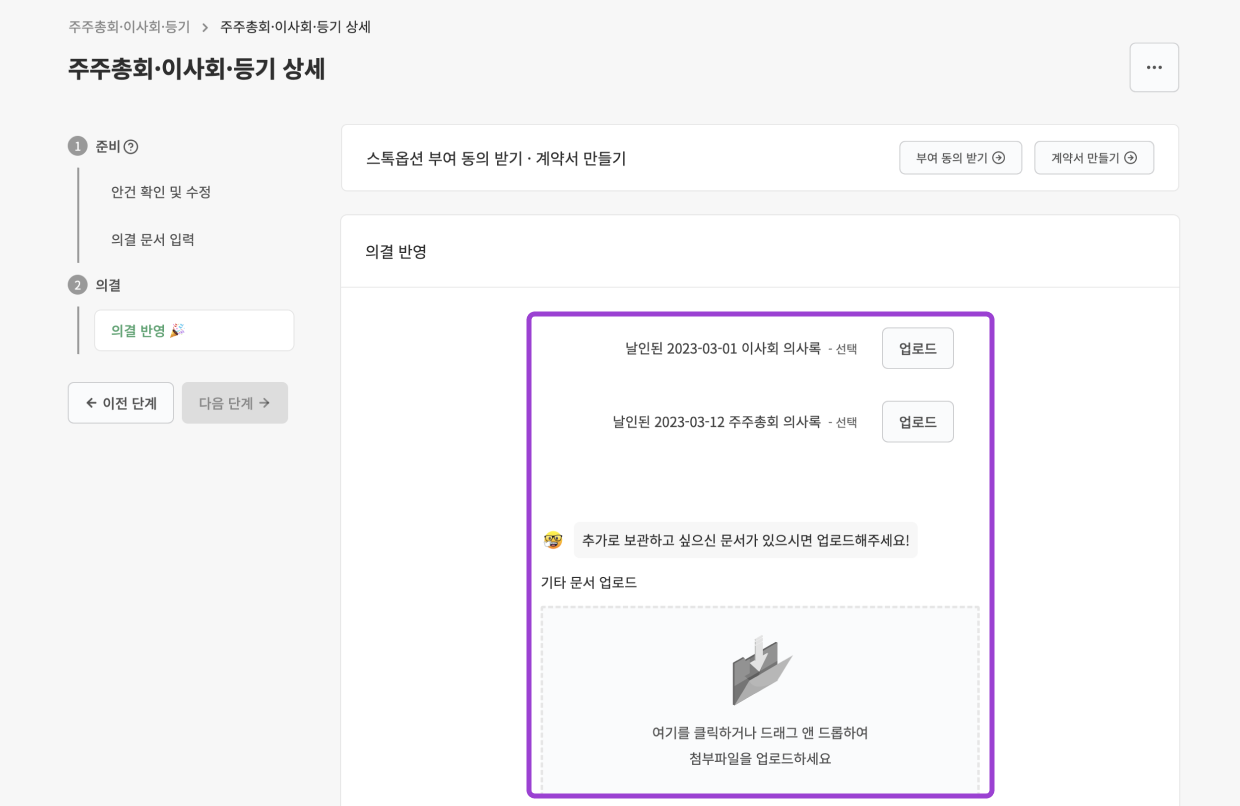Viewport: 1240px width, 806px height.
Task: Navigate via the 주주총회·이사회·등기 breadcrumb link
Action: pyautogui.click(x=127, y=26)
